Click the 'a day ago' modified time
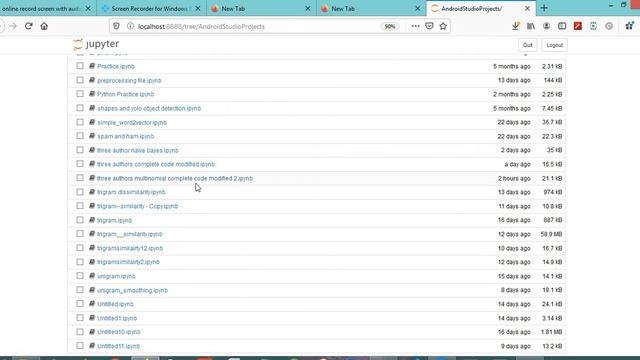This screenshot has height=360, width=640. pyautogui.click(x=517, y=164)
